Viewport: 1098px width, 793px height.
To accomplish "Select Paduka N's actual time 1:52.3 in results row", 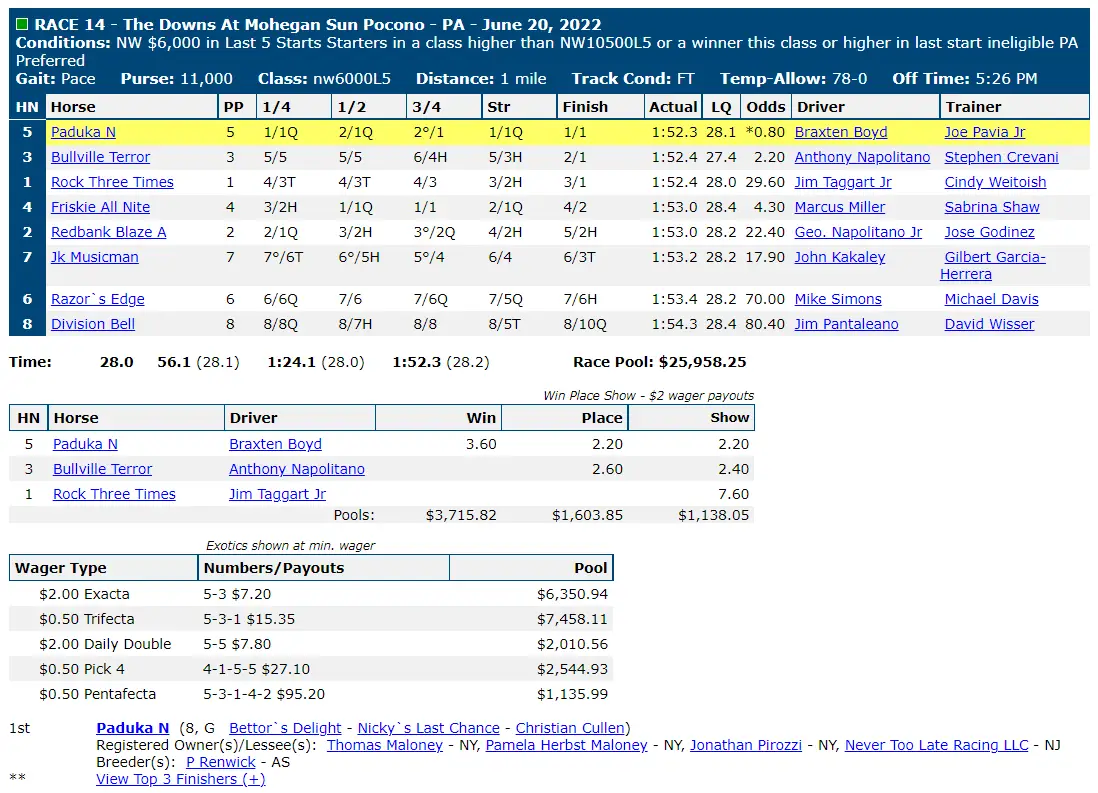I will coord(674,132).
